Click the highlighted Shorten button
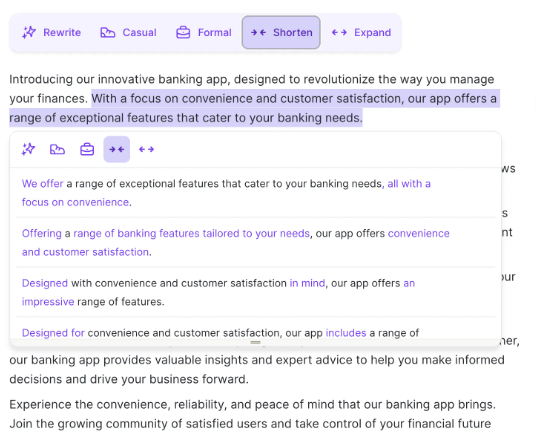Screen dimensions: 536x436 [281, 32]
